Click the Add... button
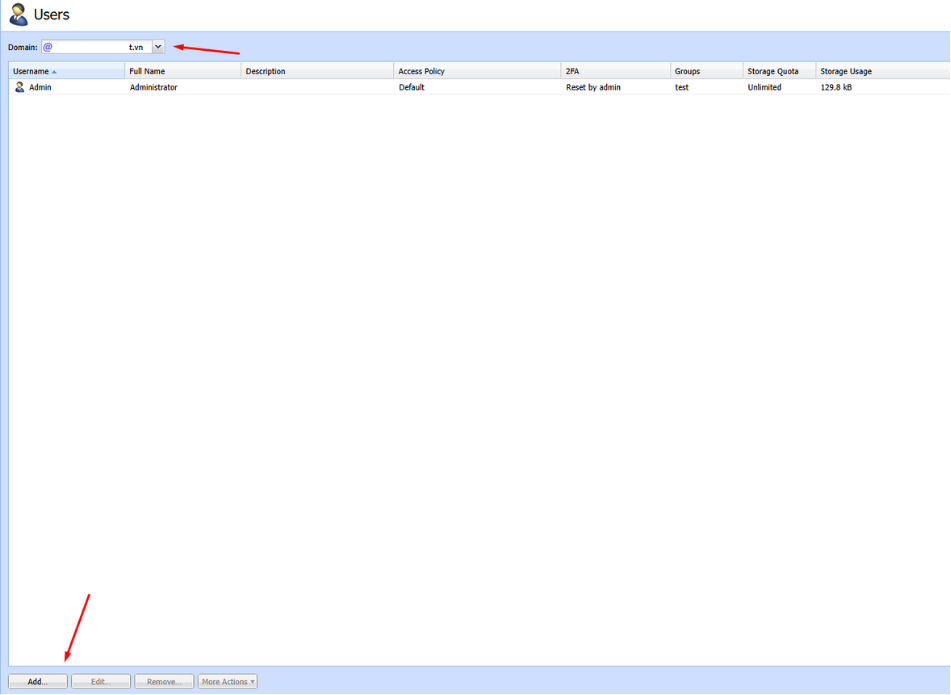Screen dimensions: 951x695 coord(38,682)
